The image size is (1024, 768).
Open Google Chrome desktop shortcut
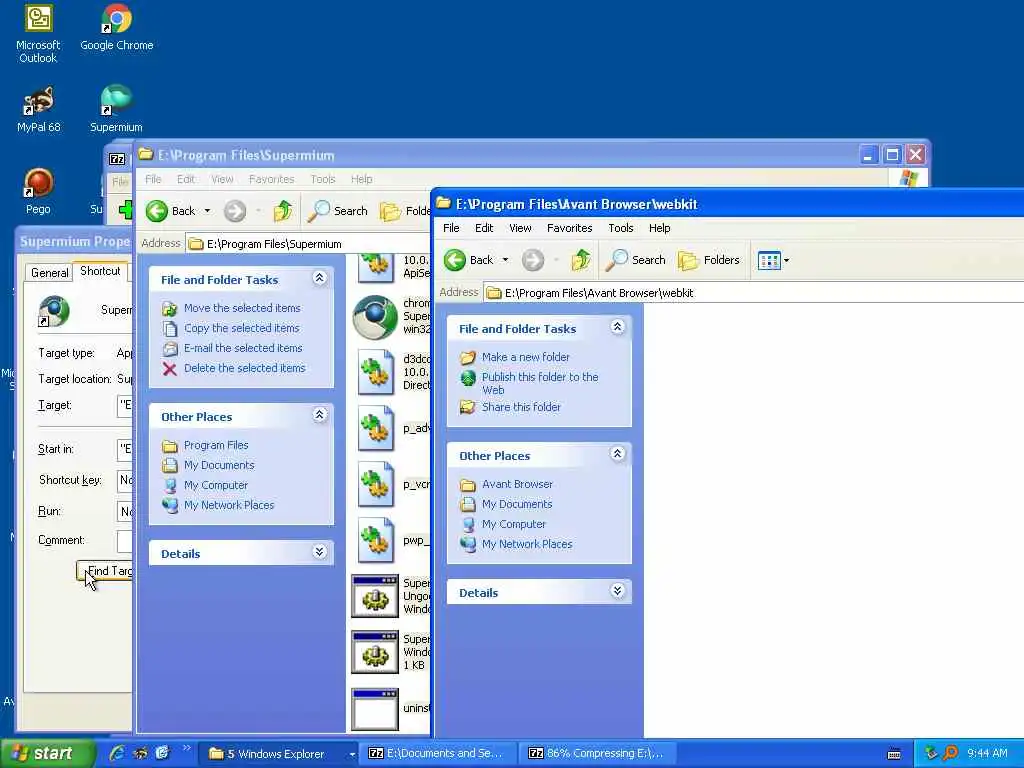point(117,27)
